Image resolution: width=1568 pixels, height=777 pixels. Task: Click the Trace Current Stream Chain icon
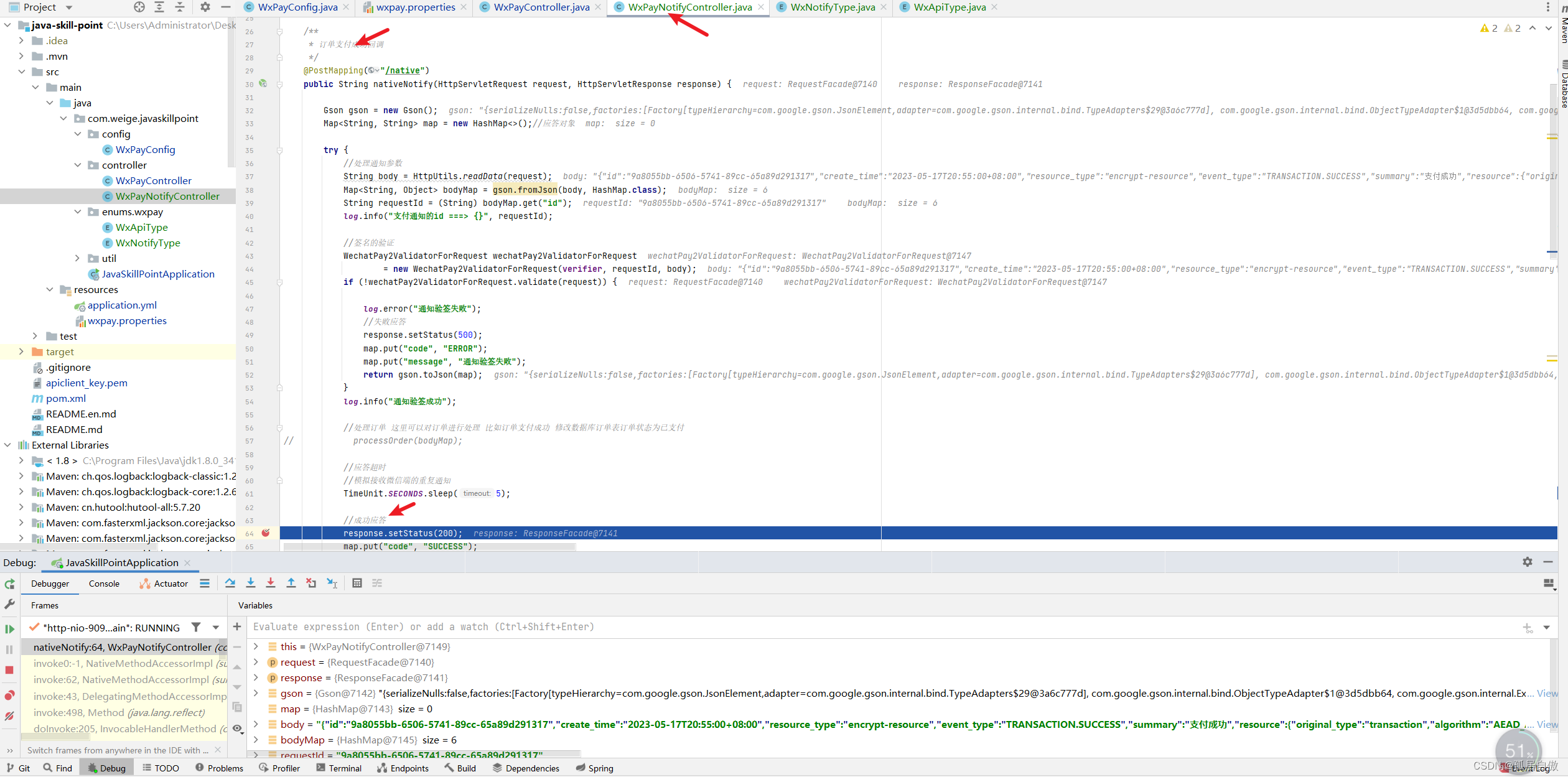click(x=377, y=584)
